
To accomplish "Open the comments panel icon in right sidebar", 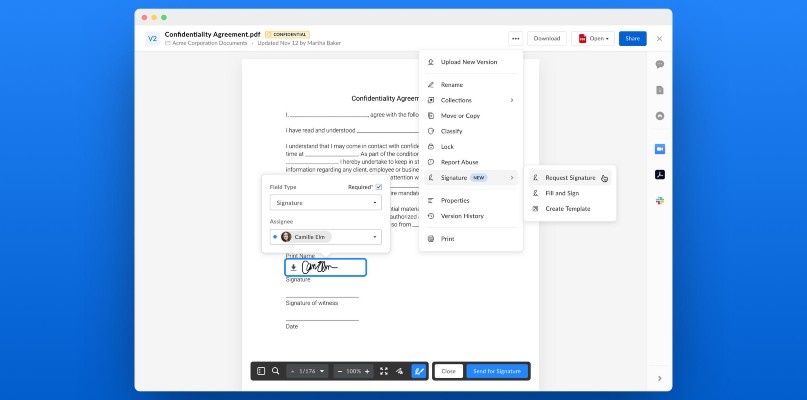I will coord(660,64).
